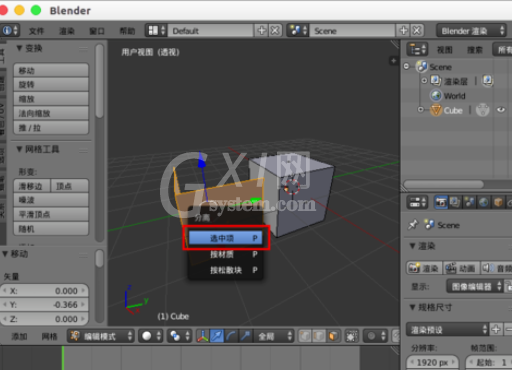Open the 3D view 网格 menu
This screenshot has height=370, width=512.
coord(49,336)
